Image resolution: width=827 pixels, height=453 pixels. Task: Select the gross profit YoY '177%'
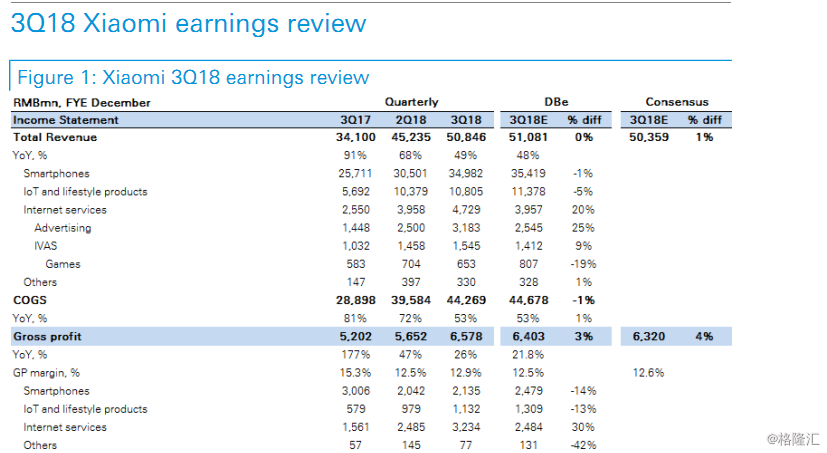pos(355,355)
